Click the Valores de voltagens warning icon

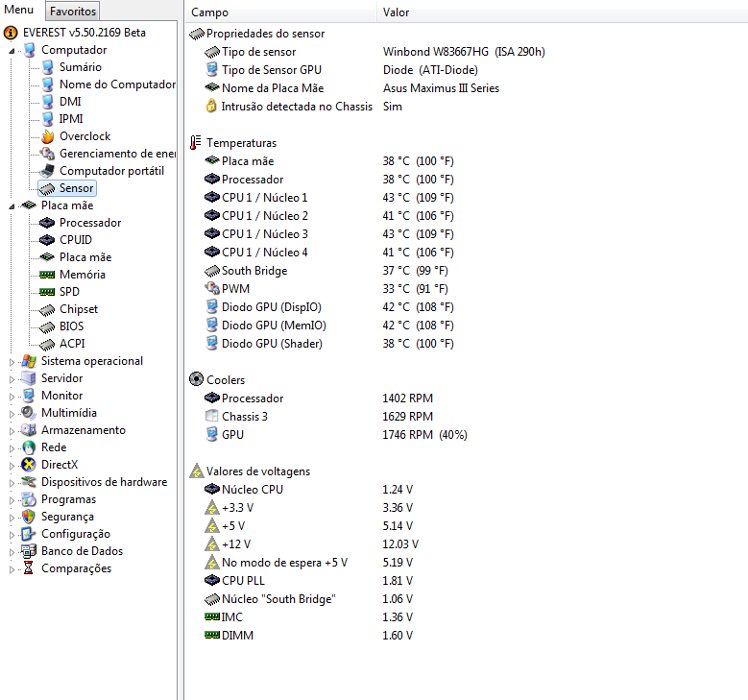(x=196, y=471)
